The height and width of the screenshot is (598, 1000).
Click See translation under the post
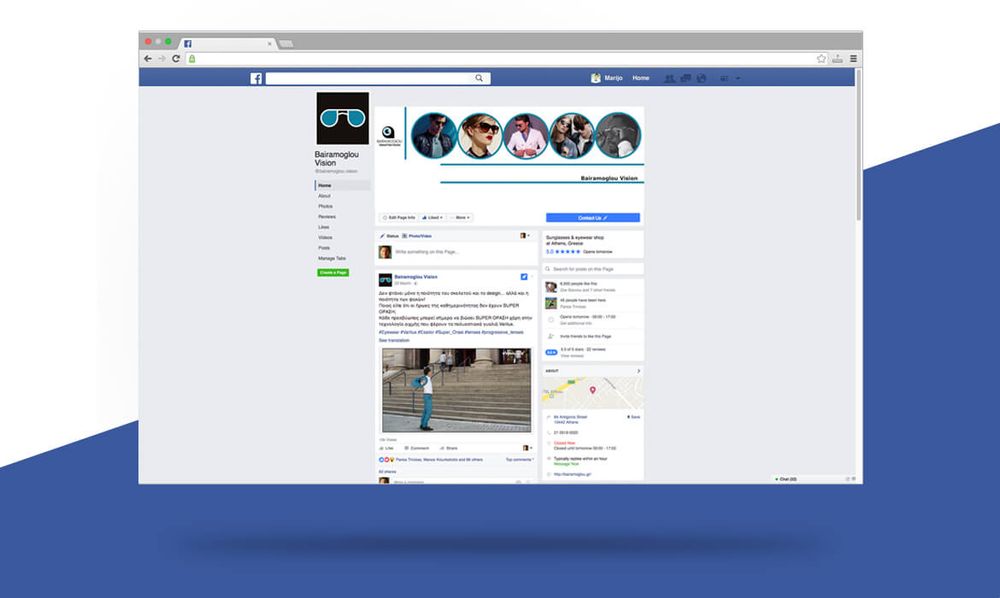394,340
